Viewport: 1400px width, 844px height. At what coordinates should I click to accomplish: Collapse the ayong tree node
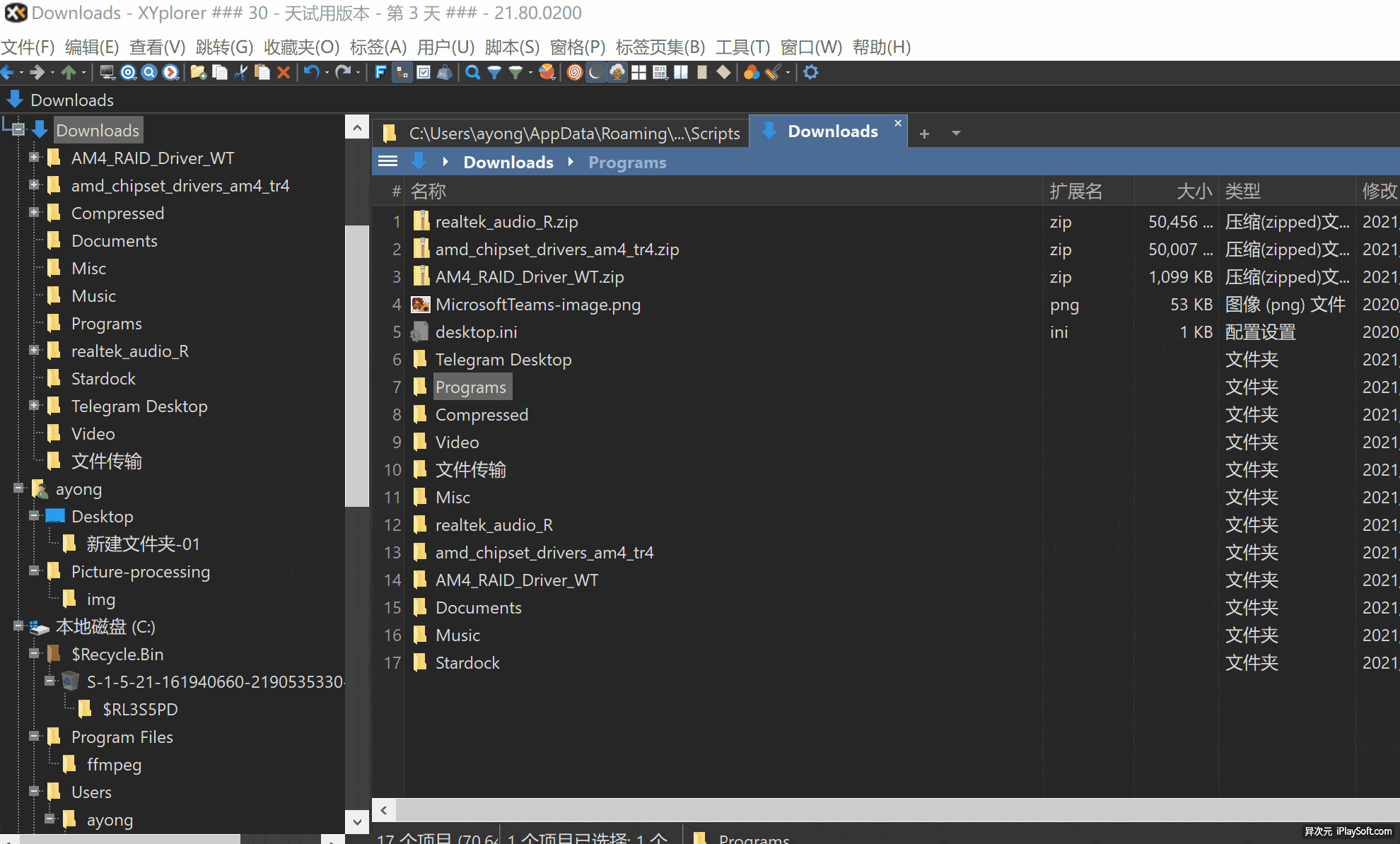point(19,488)
